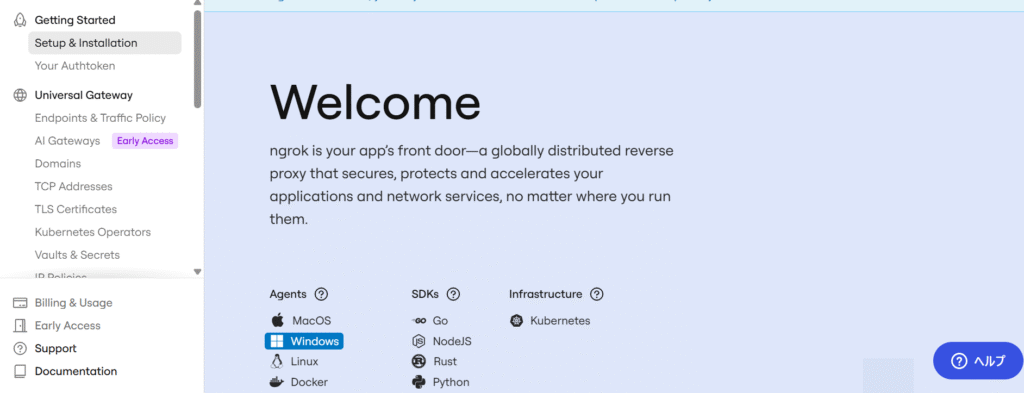The image size is (1024, 393).
Task: Show help tooltip next to SDKs
Action: point(453,294)
